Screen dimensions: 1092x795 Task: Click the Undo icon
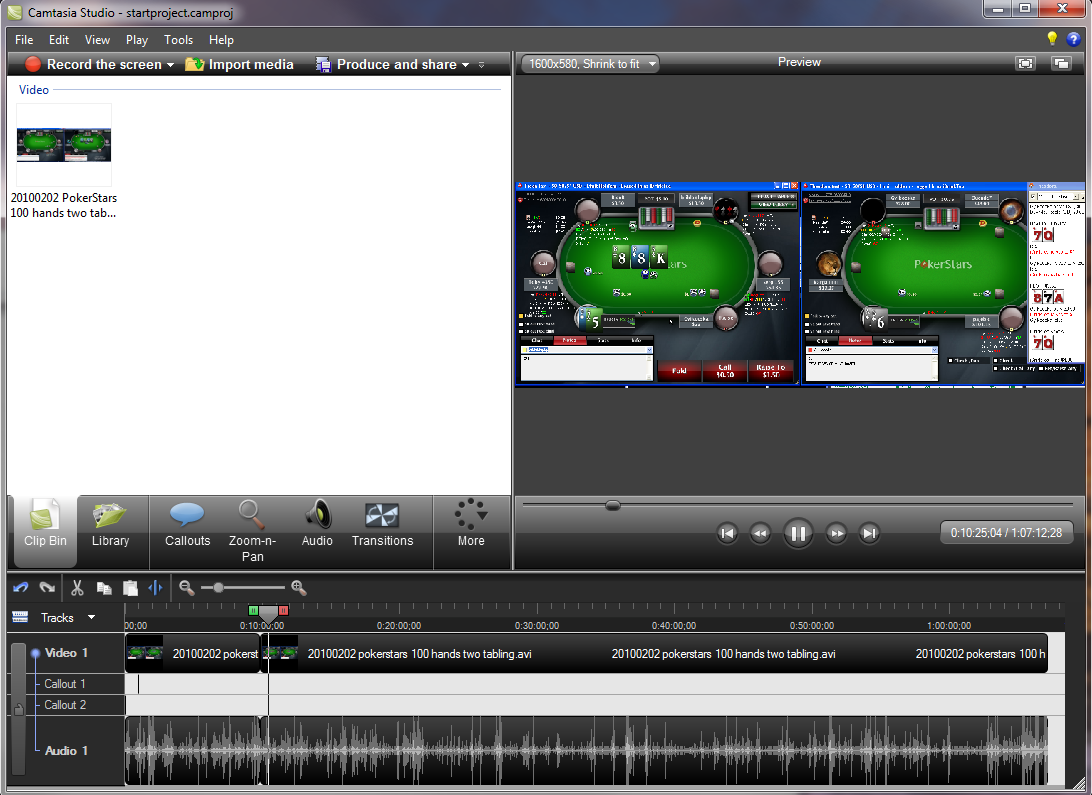click(x=20, y=588)
